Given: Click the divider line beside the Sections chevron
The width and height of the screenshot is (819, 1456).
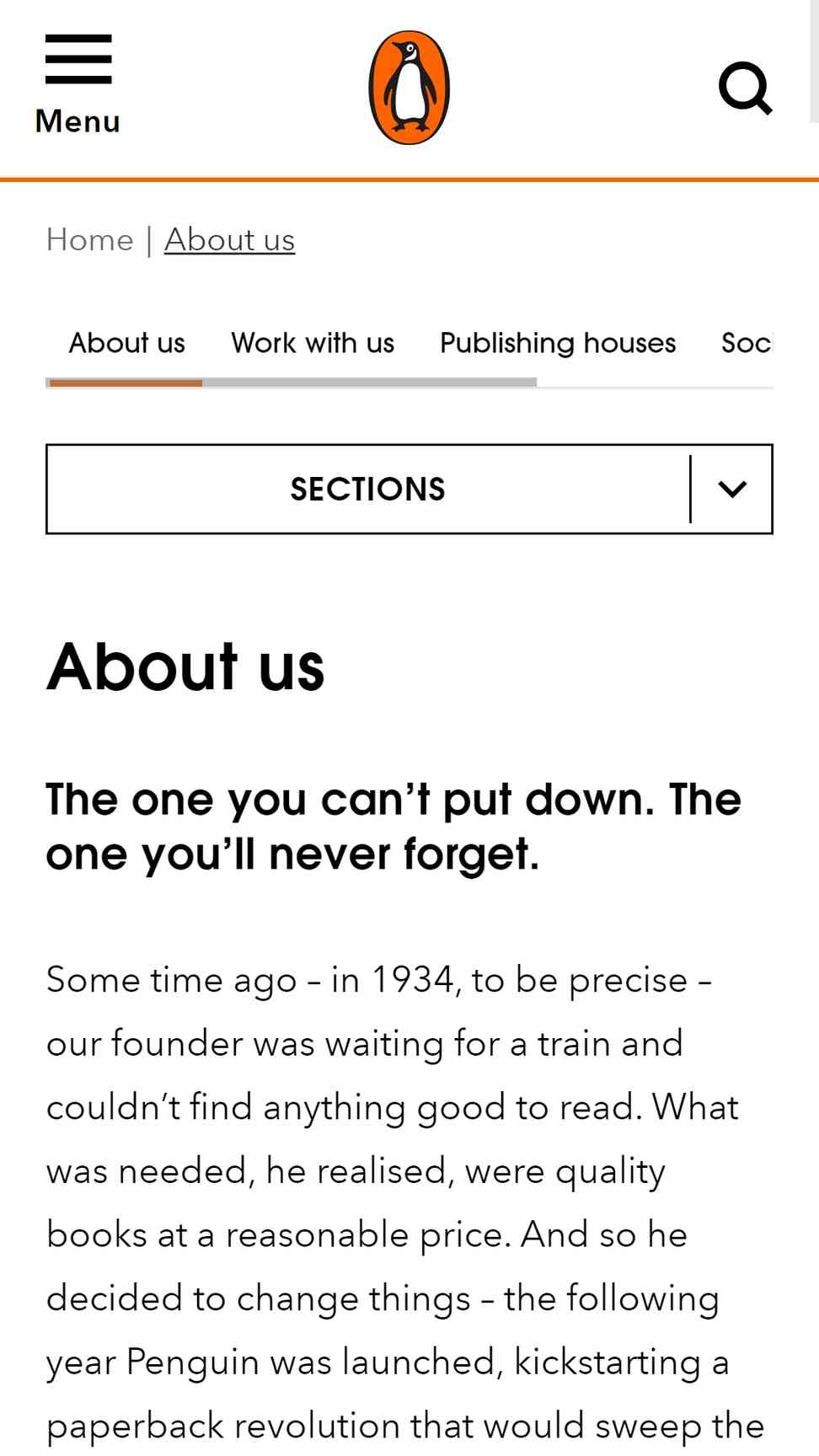Looking at the screenshot, I should (690, 489).
